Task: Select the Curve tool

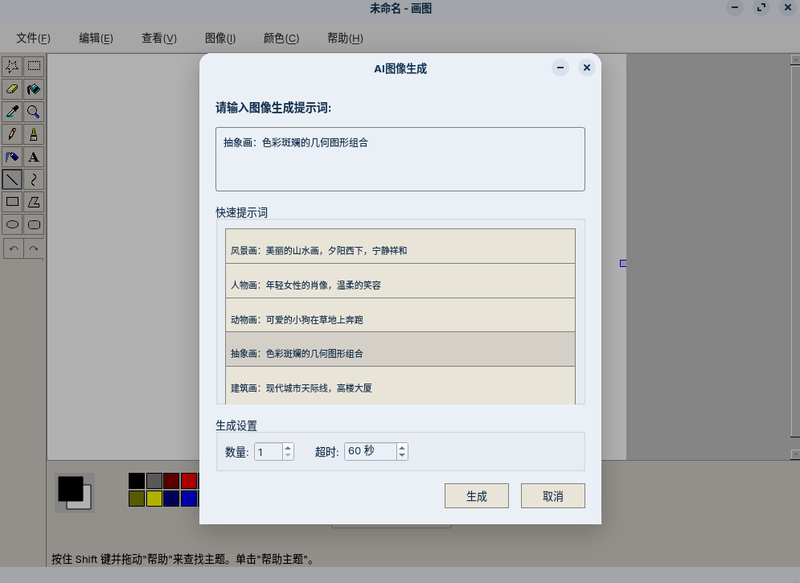Action: (34, 180)
